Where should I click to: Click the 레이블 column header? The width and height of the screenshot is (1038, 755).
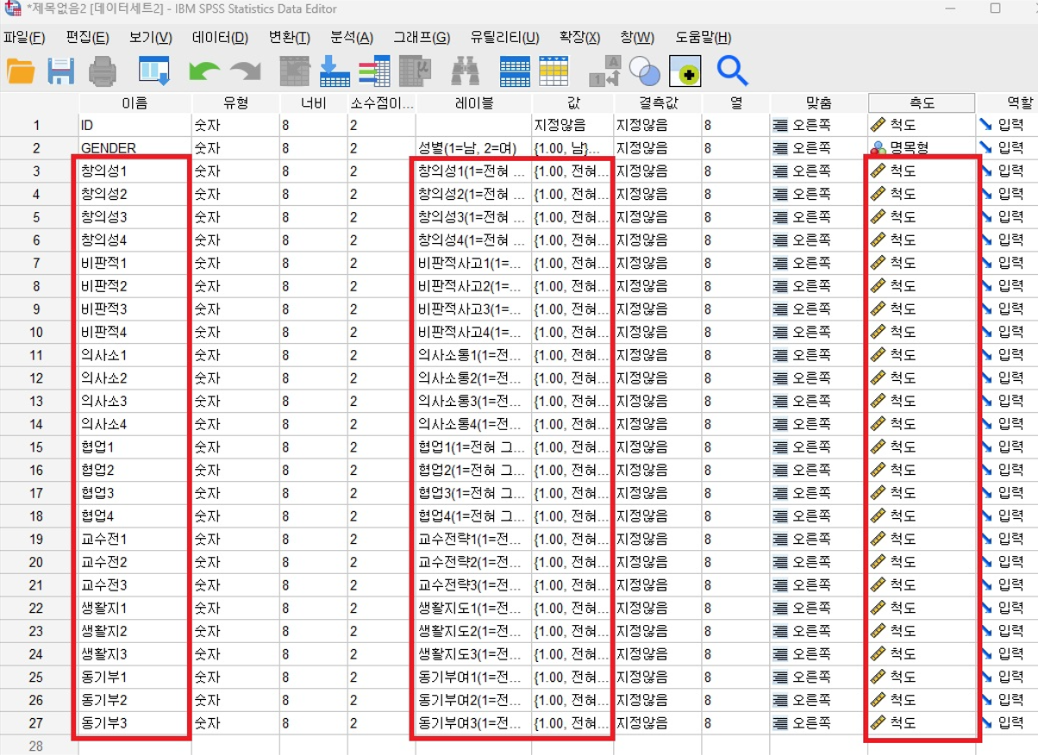pyautogui.click(x=473, y=103)
